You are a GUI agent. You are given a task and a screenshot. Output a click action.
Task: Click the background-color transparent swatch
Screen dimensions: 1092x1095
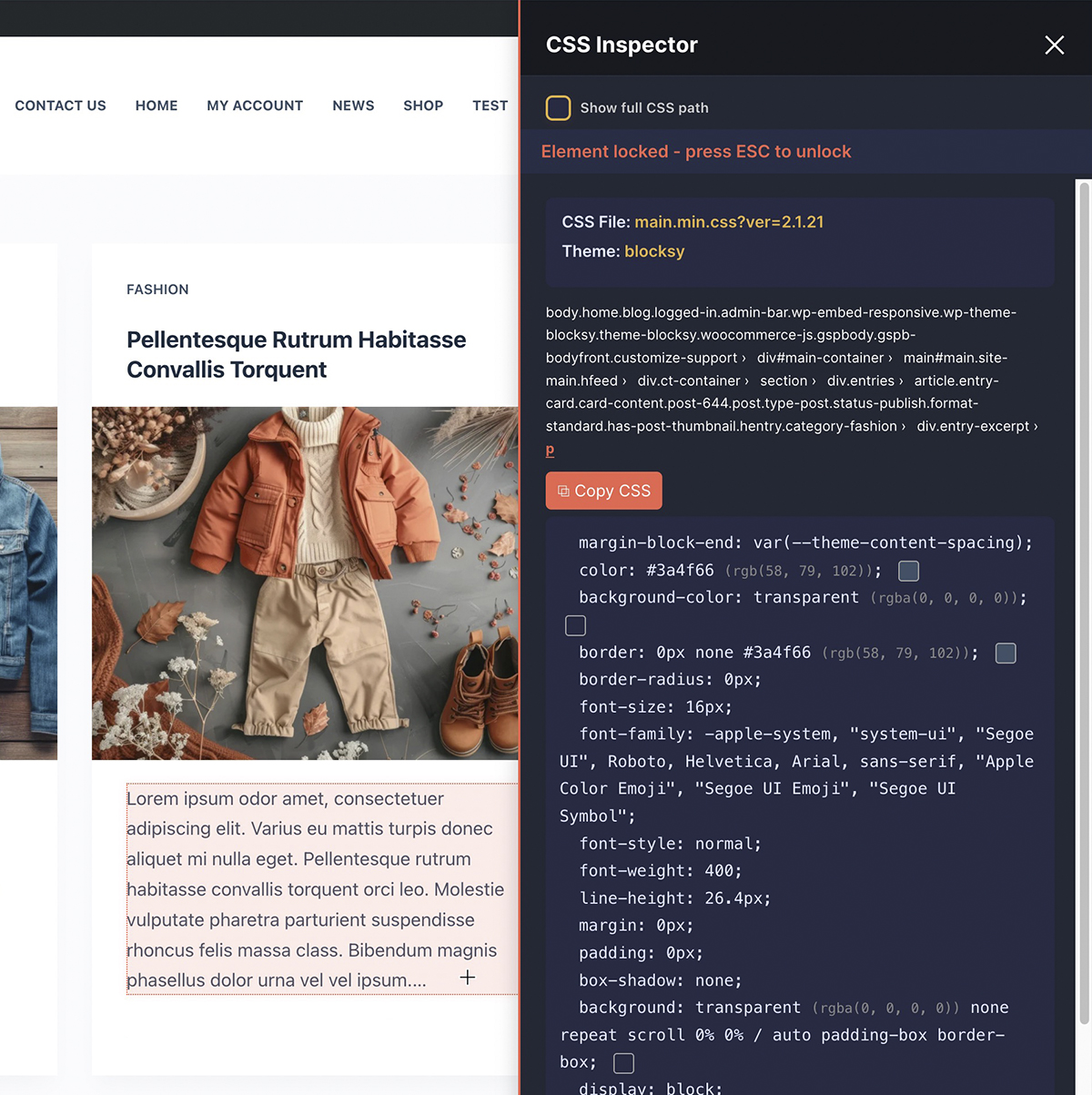[575, 625]
